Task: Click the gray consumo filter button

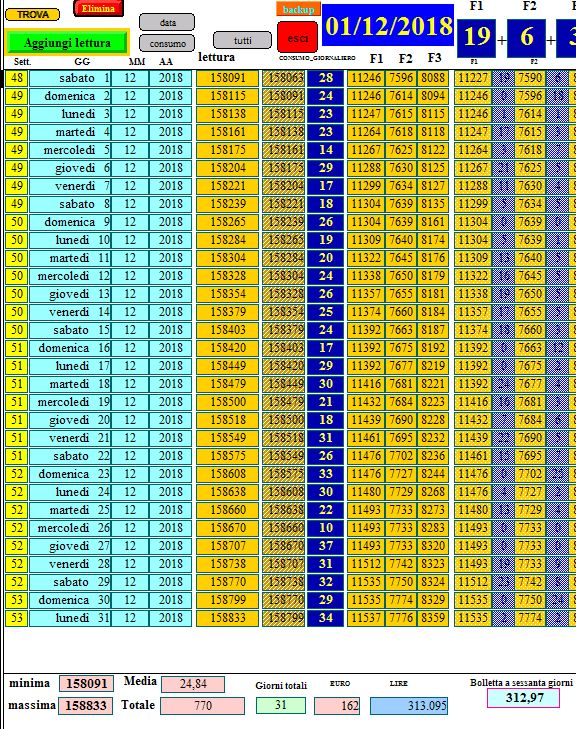Action: tap(167, 44)
